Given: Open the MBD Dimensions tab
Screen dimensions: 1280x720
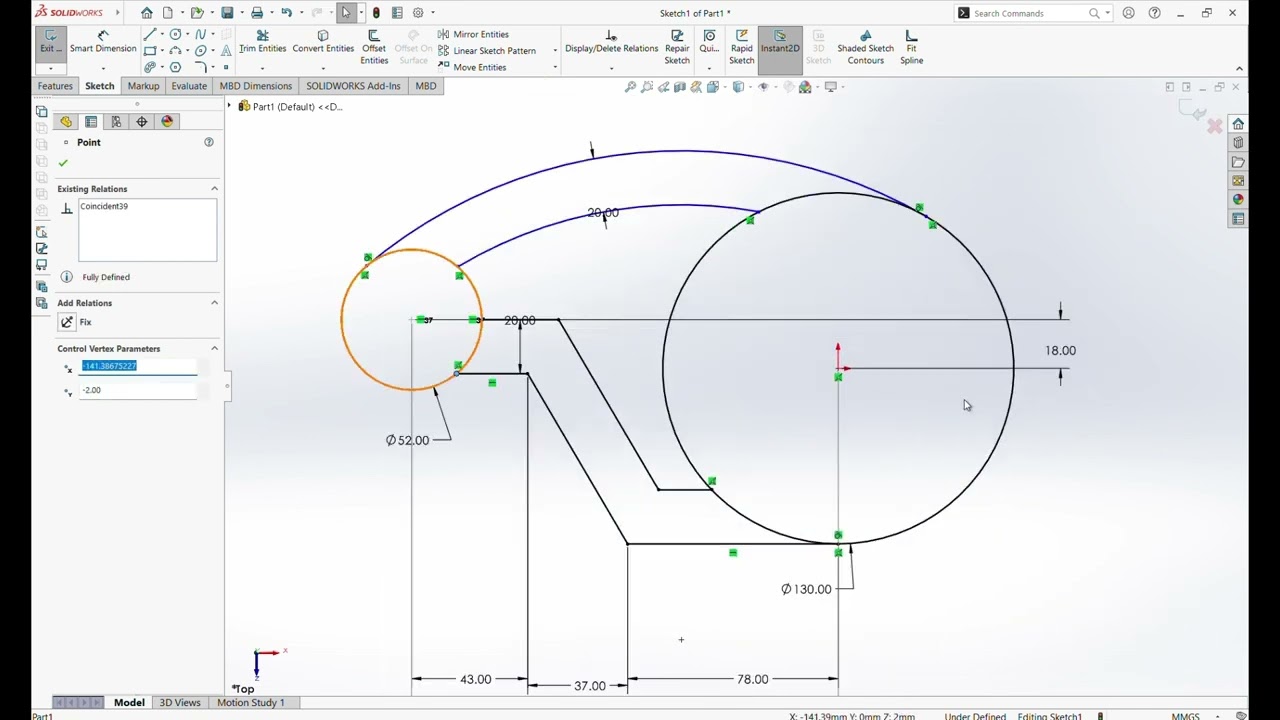Looking at the screenshot, I should (255, 86).
